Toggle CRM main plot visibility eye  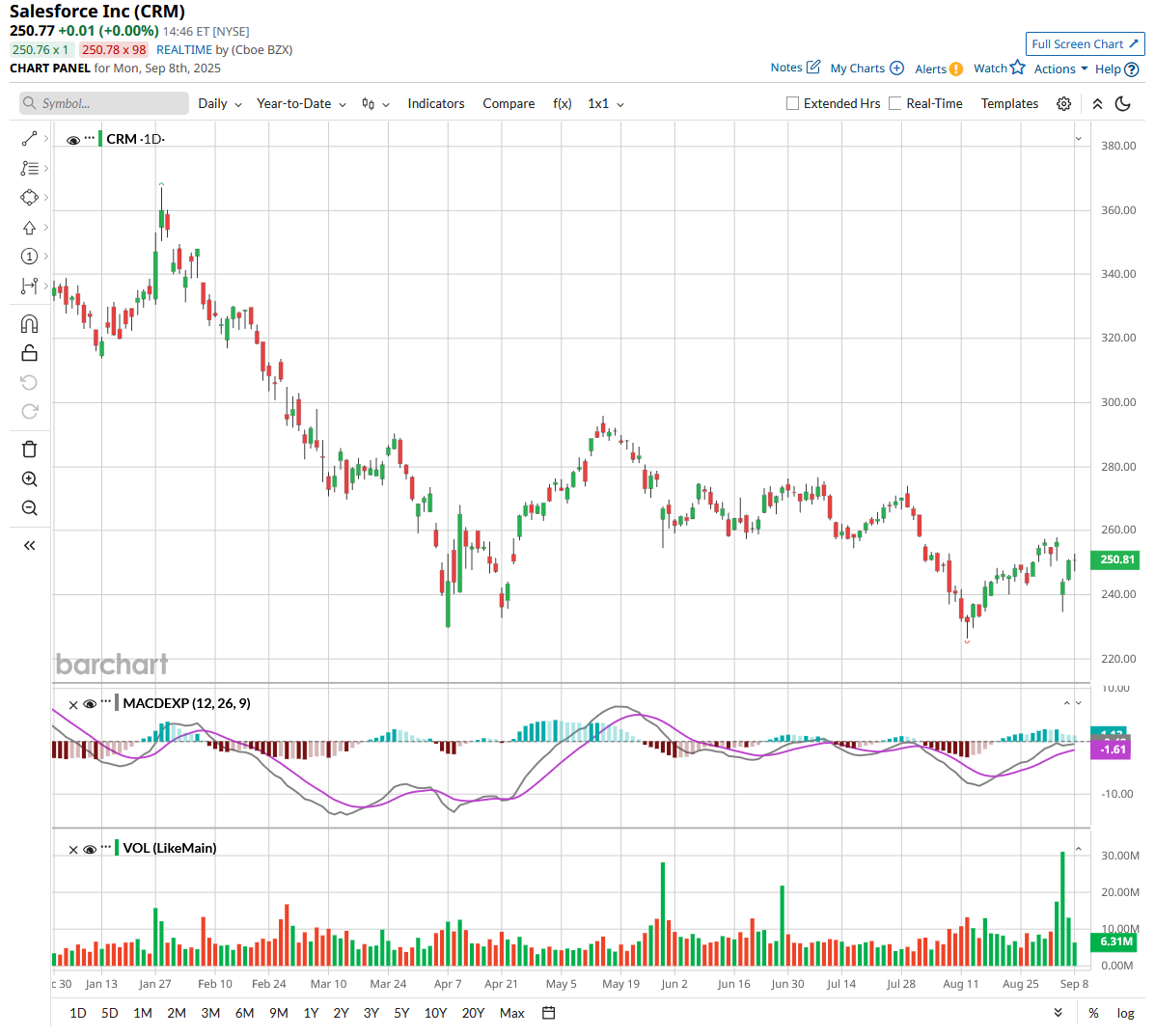tap(73, 139)
